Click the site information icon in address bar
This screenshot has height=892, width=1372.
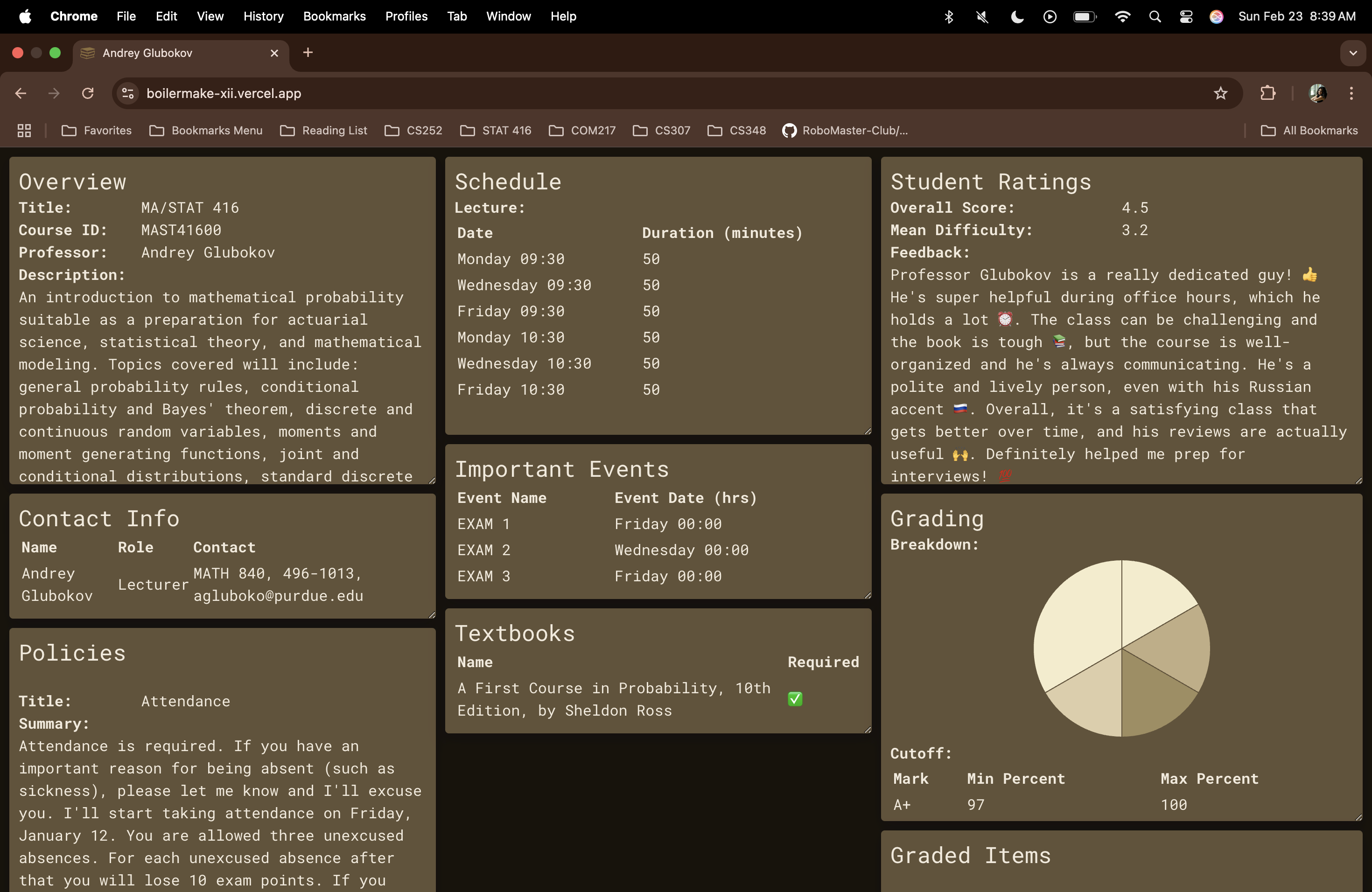tap(128, 93)
